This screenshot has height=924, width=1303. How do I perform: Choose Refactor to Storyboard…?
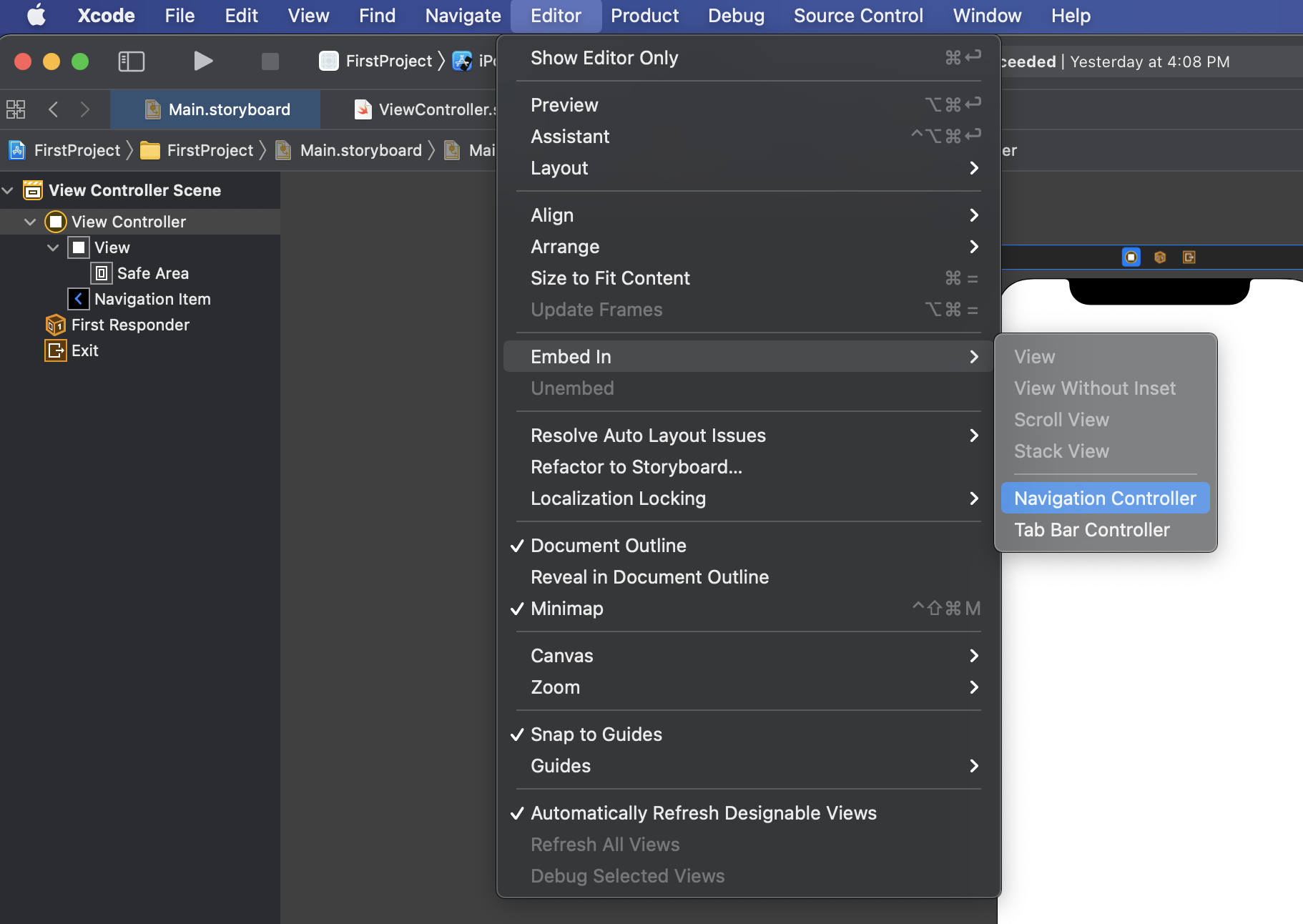pyautogui.click(x=748, y=467)
